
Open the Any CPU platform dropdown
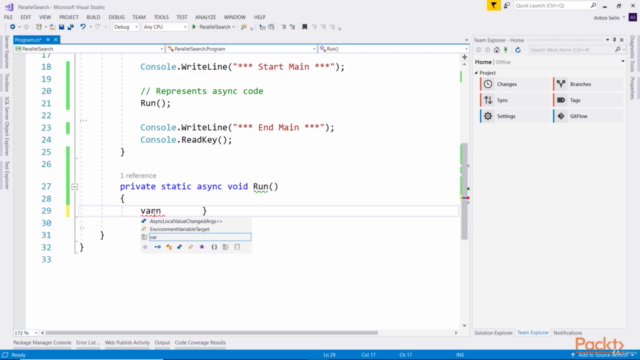[164, 27]
